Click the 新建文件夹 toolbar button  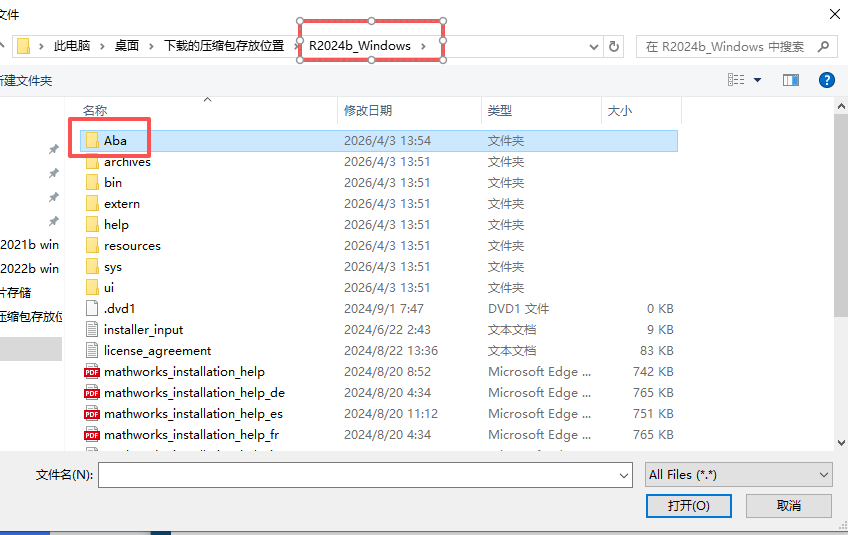point(26,81)
